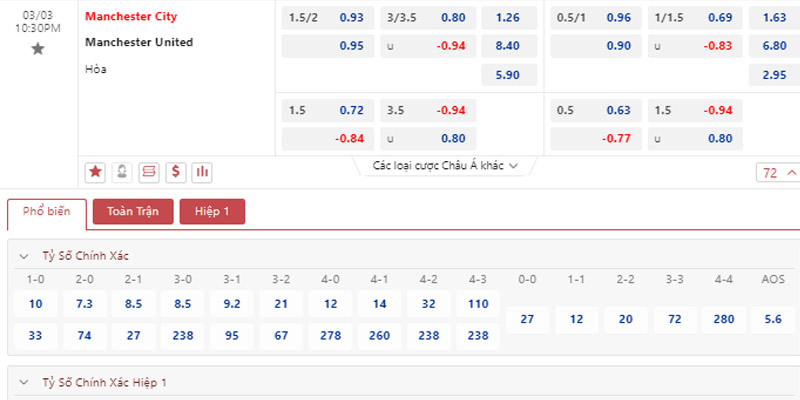The width and height of the screenshot is (800, 400).
Task: Select 1.5/2 handicap odds 0.93
Action: (328, 18)
